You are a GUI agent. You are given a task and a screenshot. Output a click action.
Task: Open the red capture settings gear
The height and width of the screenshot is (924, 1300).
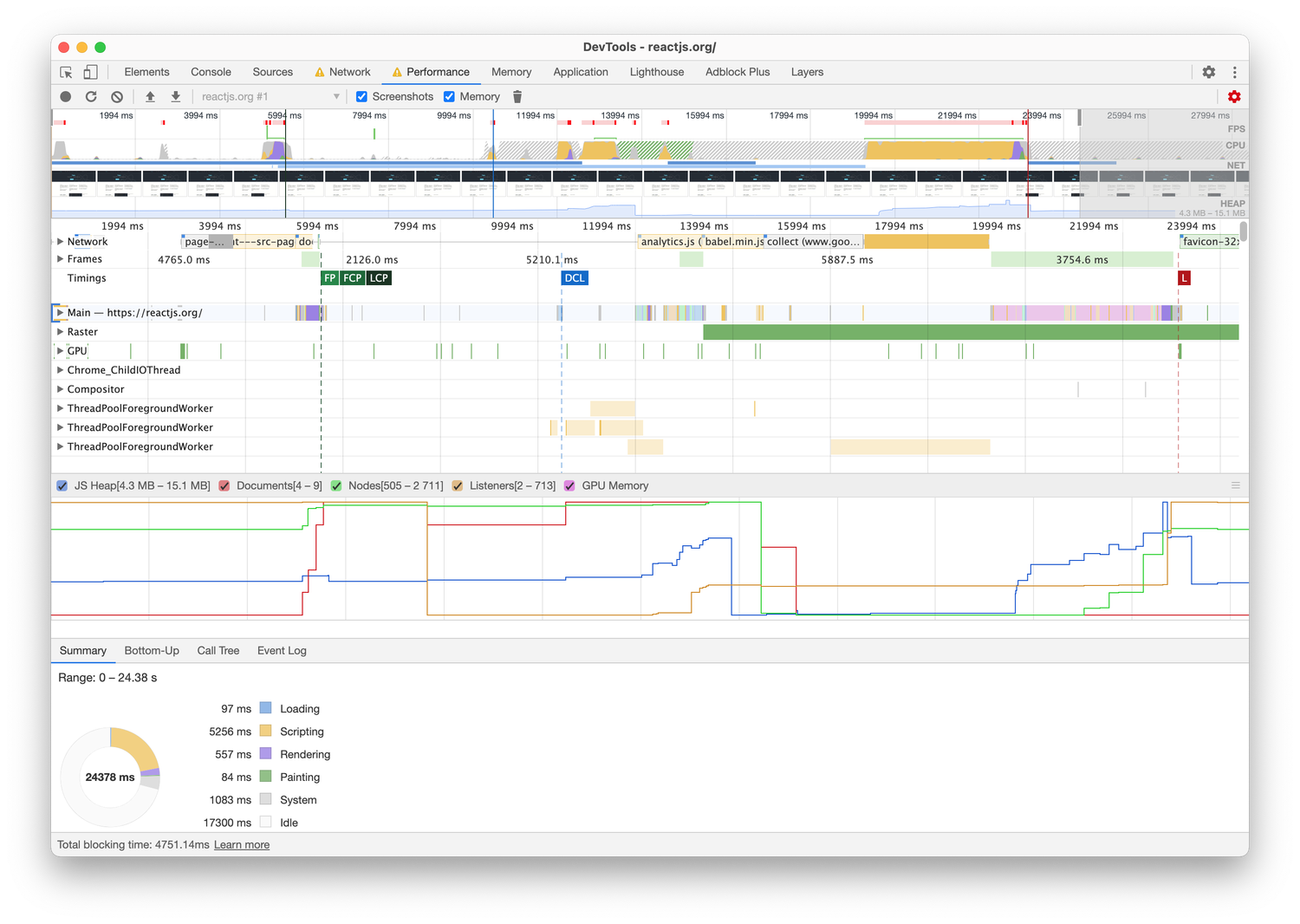(x=1234, y=97)
